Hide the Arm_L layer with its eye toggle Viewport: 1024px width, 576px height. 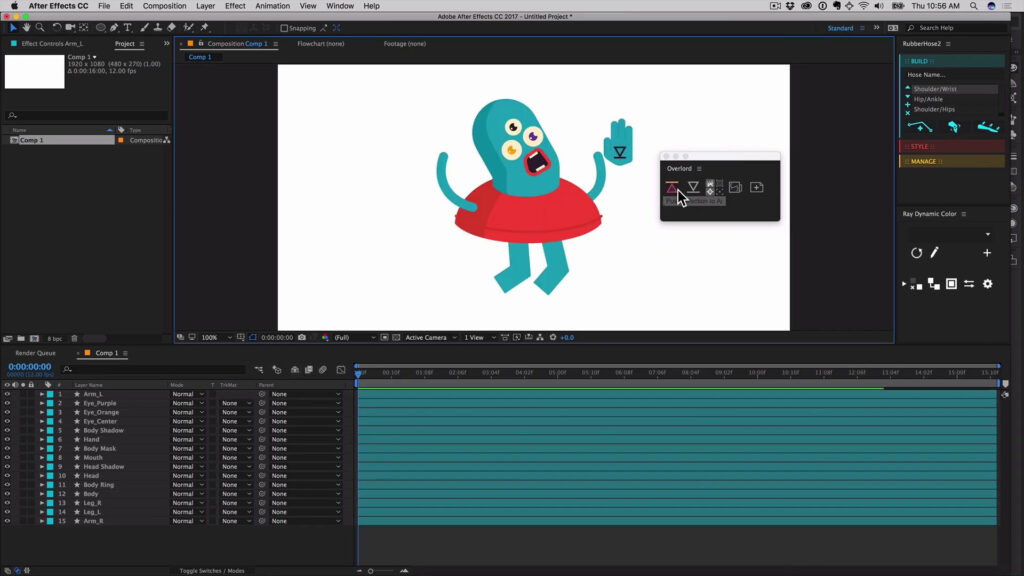click(5, 394)
